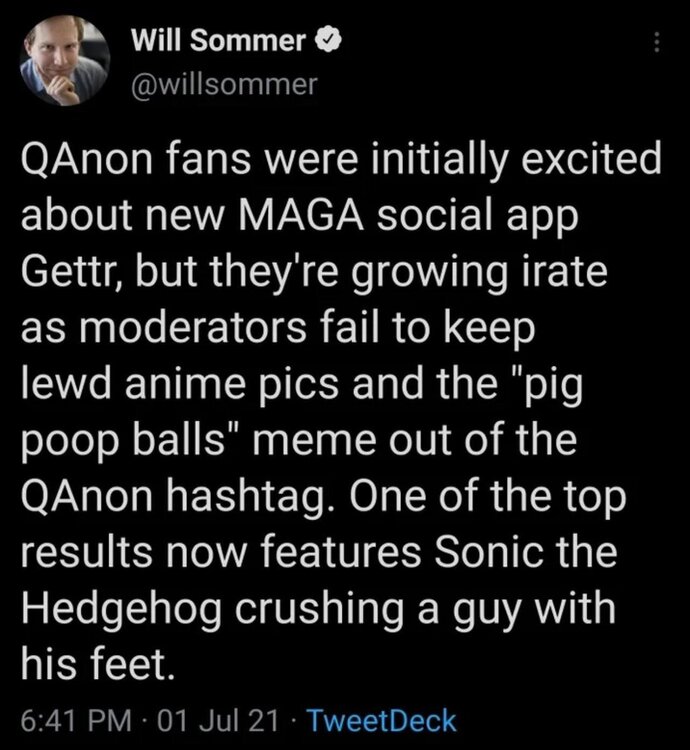Open the three-dot more options menu

click(656, 42)
